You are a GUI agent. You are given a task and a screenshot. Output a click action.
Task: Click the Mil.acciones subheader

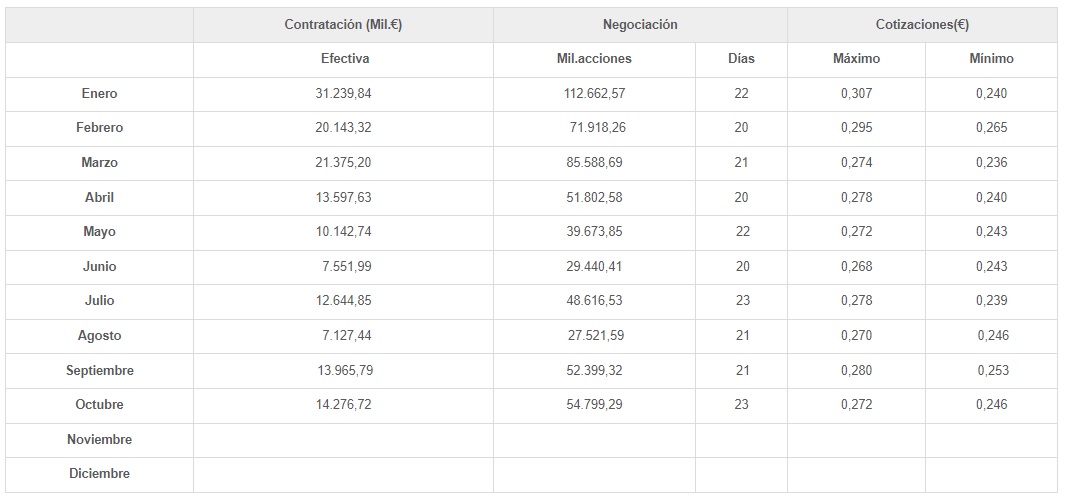[594, 59]
